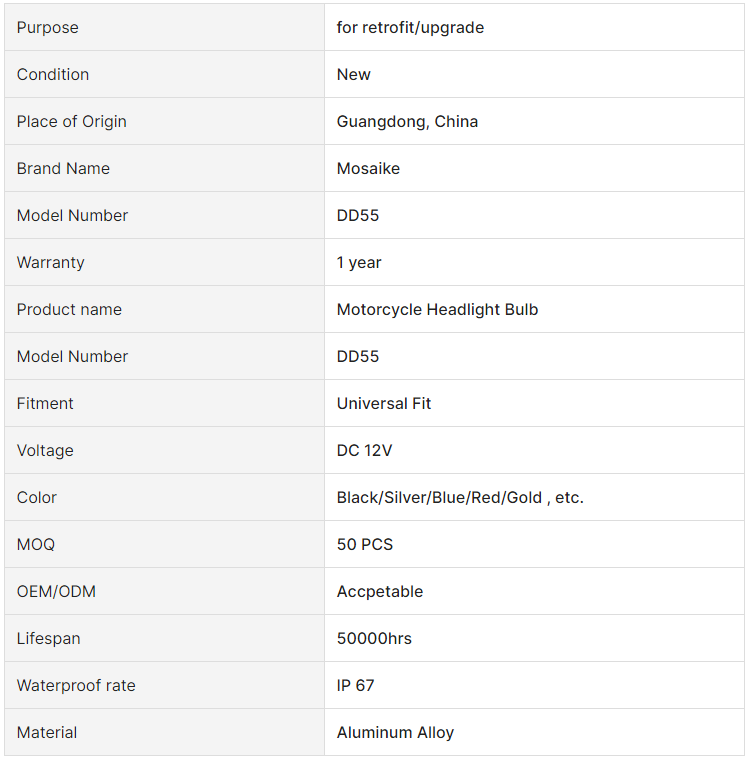Click the Warranty label cell

(165, 263)
